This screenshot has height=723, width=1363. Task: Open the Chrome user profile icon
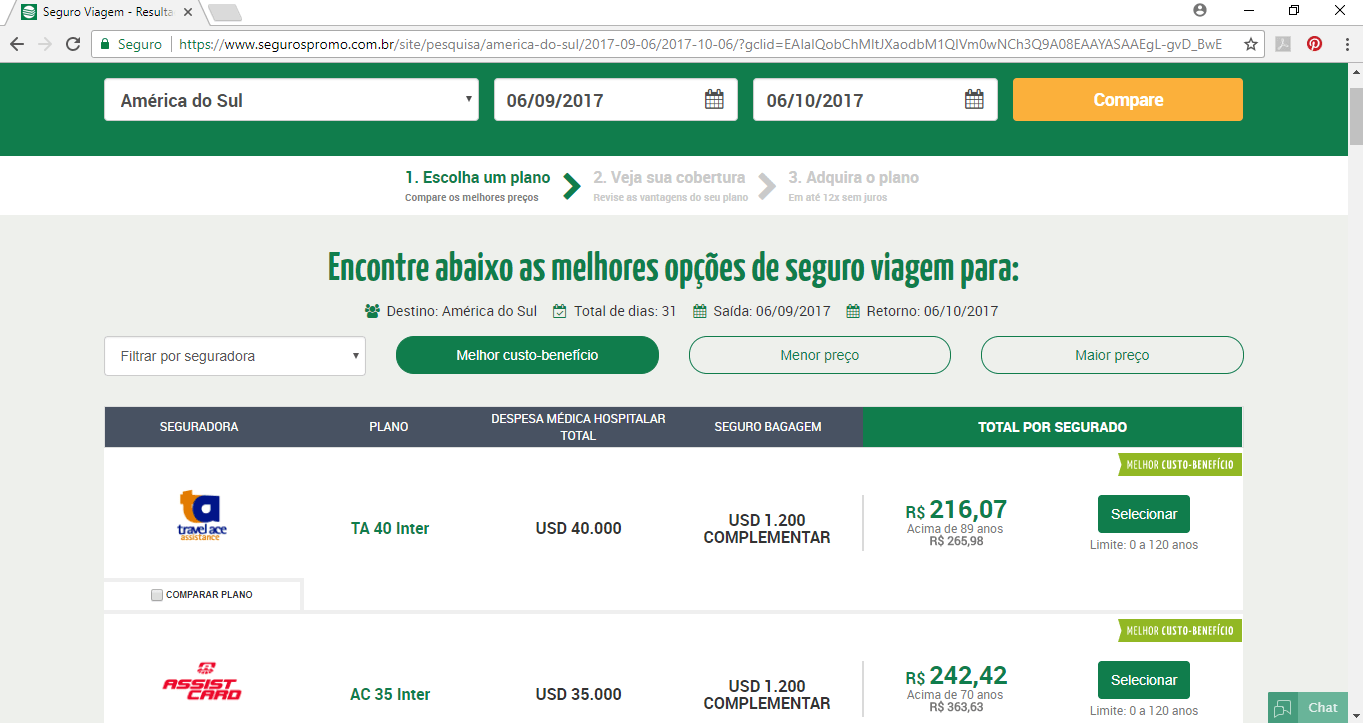point(1200,10)
